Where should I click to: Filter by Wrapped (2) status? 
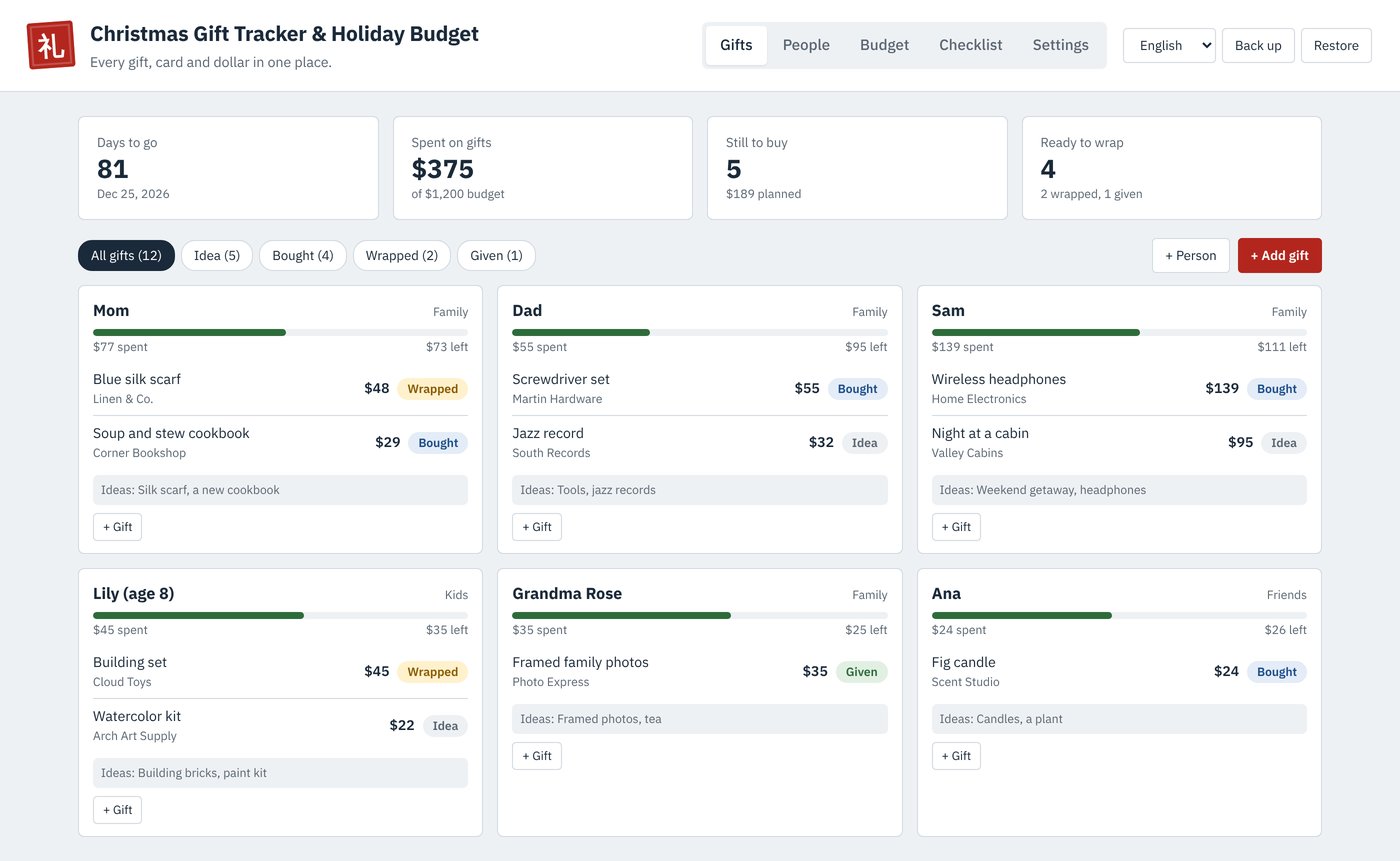point(402,255)
